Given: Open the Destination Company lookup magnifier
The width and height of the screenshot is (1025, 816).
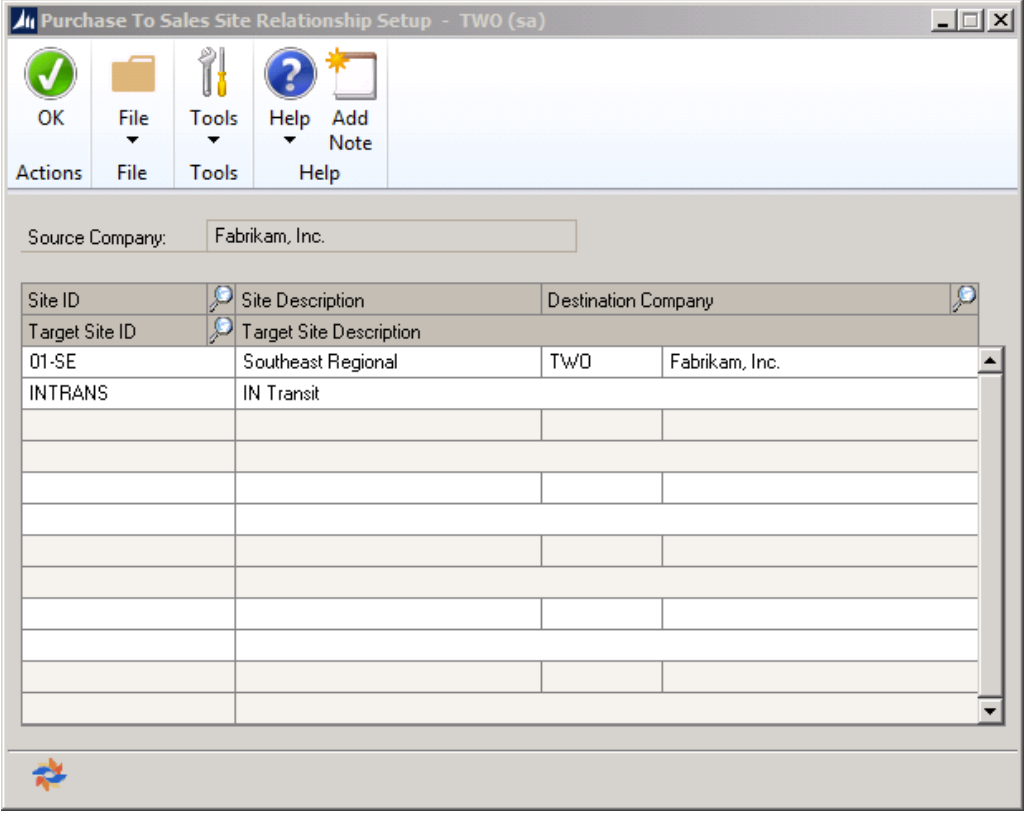Looking at the screenshot, I should [x=965, y=298].
